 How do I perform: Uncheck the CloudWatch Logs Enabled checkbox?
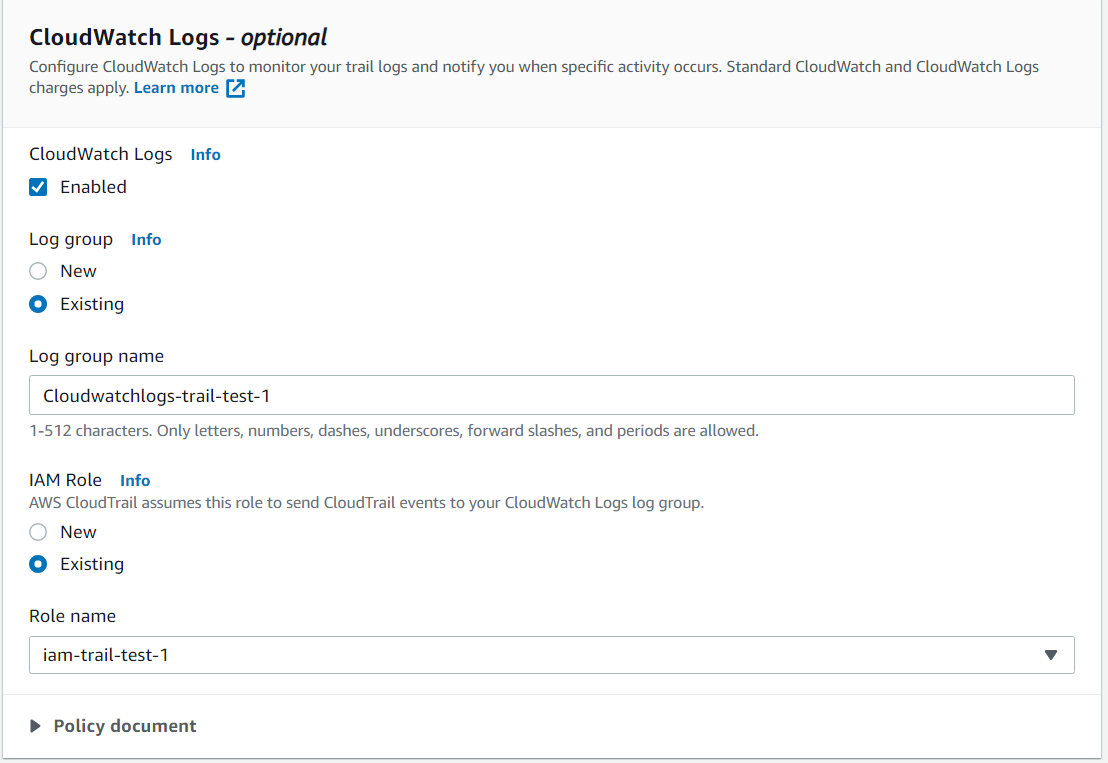(x=38, y=187)
